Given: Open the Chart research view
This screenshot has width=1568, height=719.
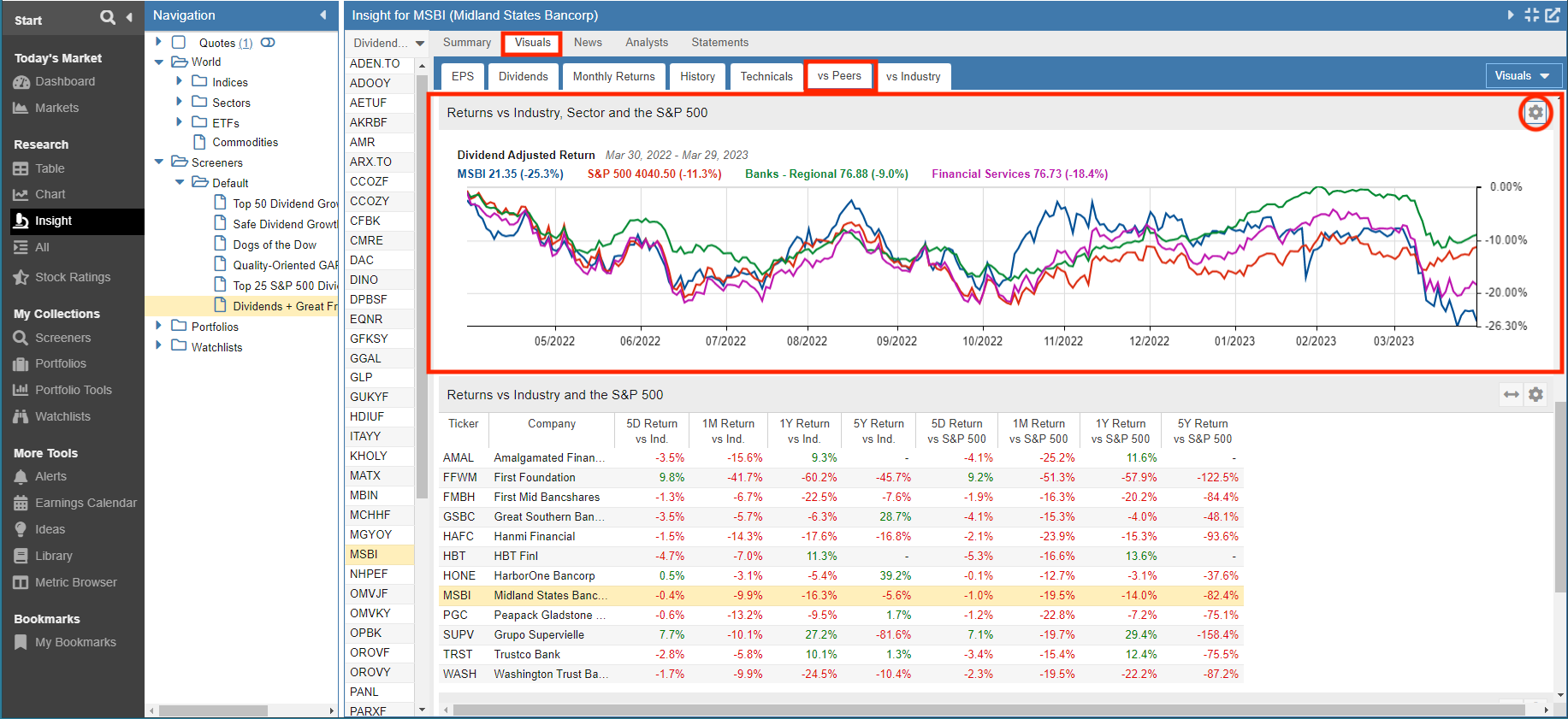Looking at the screenshot, I should pos(50,194).
